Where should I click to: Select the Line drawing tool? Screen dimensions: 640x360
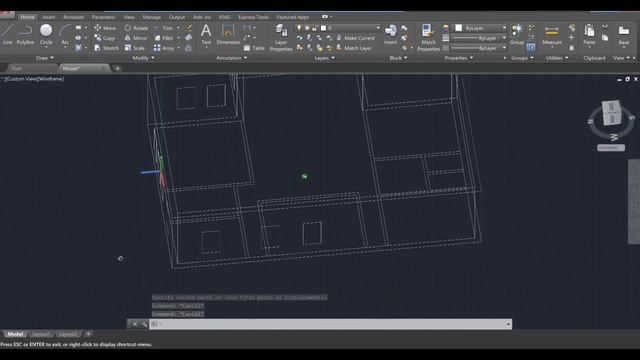coord(7,34)
